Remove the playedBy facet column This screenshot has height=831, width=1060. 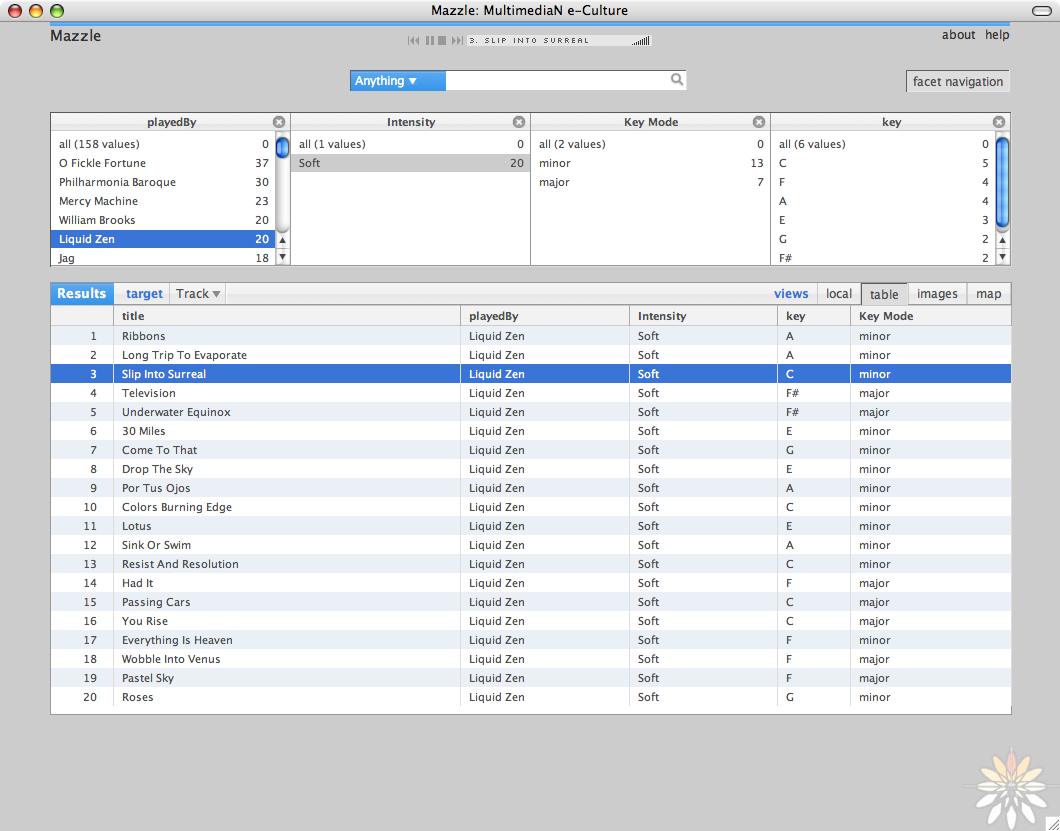(x=279, y=121)
